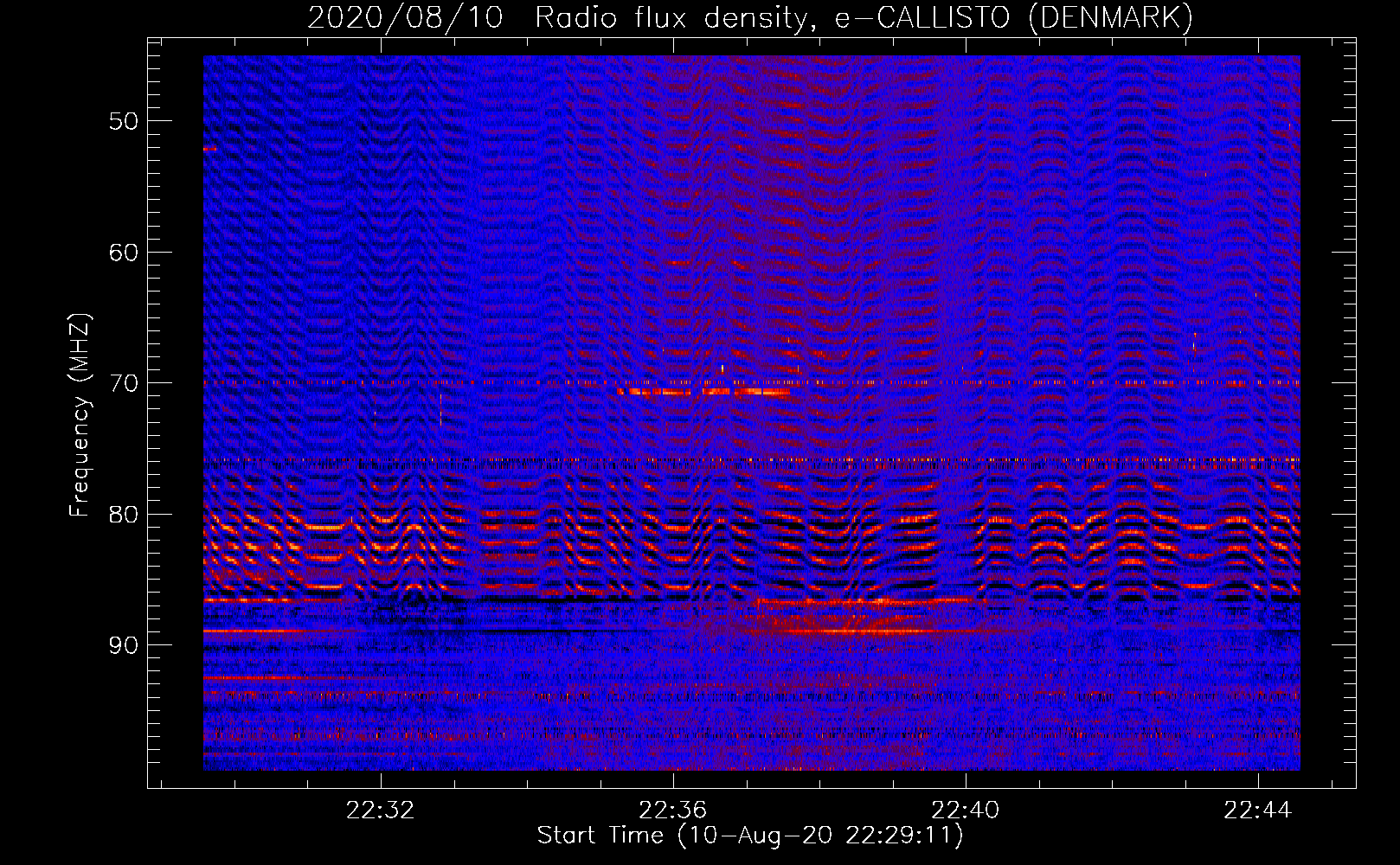
Task: Click the 22:44 time tick label
Action: (x=1257, y=811)
